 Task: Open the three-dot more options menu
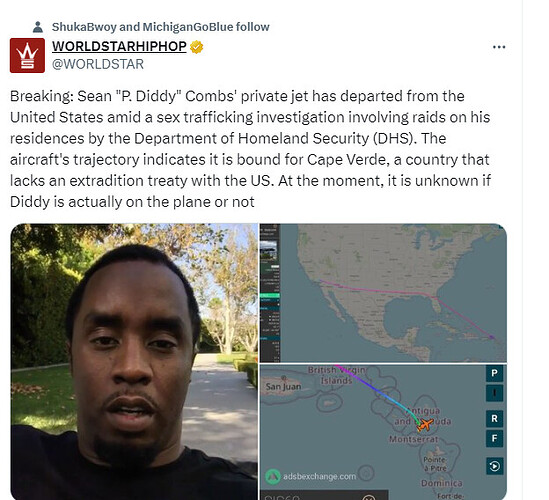click(499, 47)
